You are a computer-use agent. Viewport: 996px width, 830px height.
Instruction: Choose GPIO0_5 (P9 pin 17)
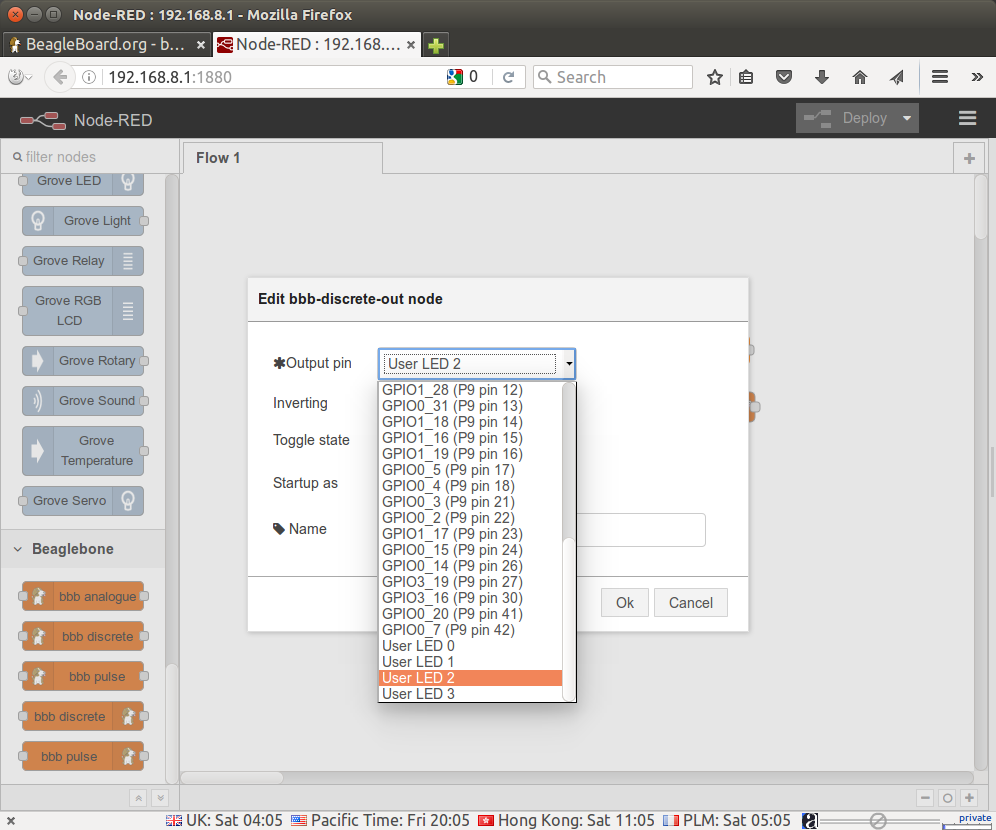470,470
